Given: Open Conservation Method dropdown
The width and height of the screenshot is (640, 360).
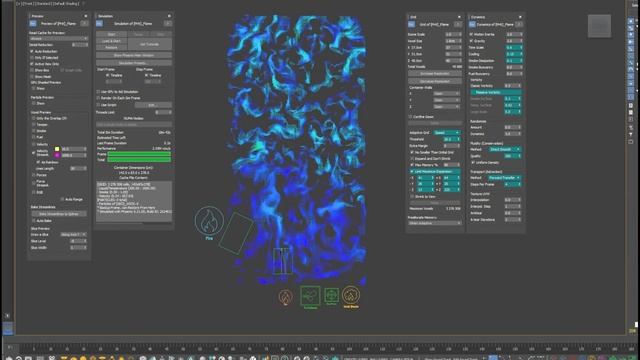Looking at the screenshot, I should pyautogui.click(x=504, y=149).
